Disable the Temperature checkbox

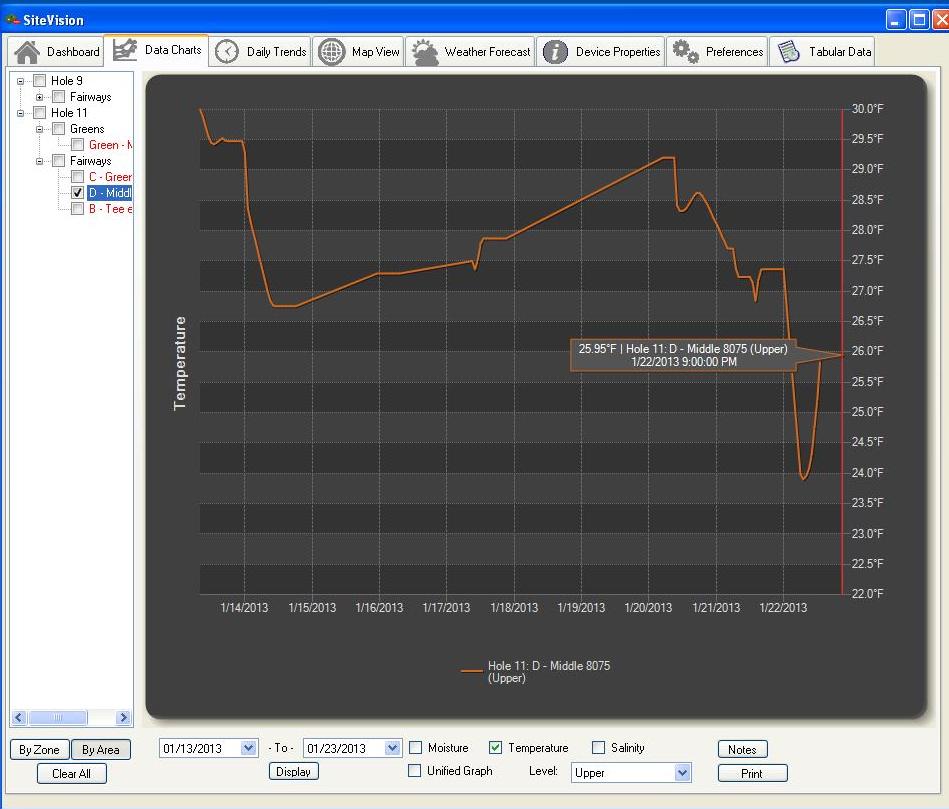point(496,748)
